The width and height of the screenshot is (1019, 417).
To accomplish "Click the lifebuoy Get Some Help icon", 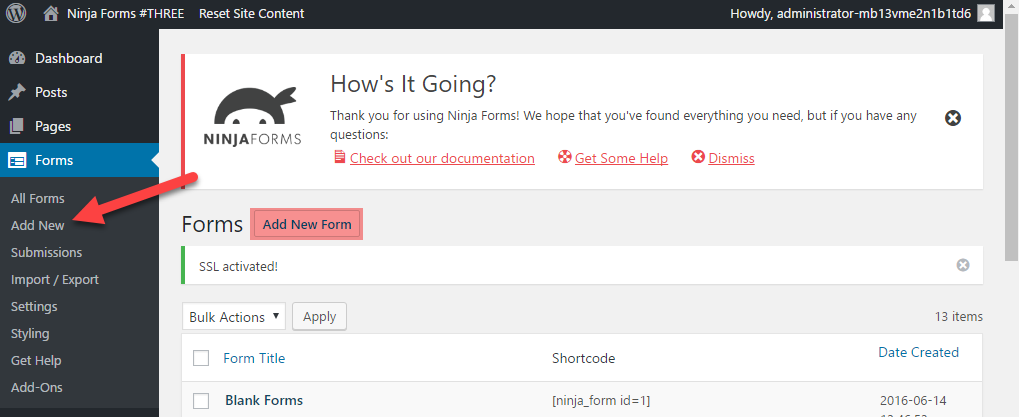I will [x=565, y=157].
